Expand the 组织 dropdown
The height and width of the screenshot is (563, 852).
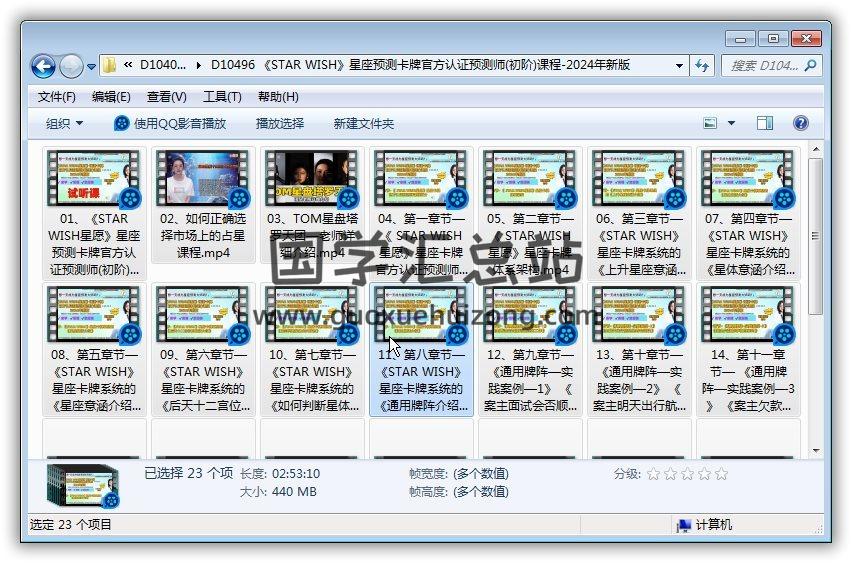[64, 123]
